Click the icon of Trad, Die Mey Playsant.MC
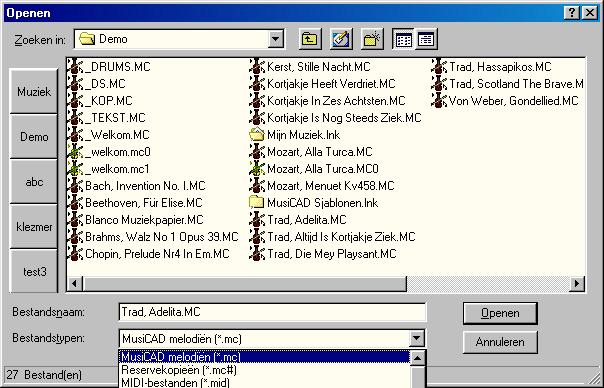 click(x=257, y=254)
